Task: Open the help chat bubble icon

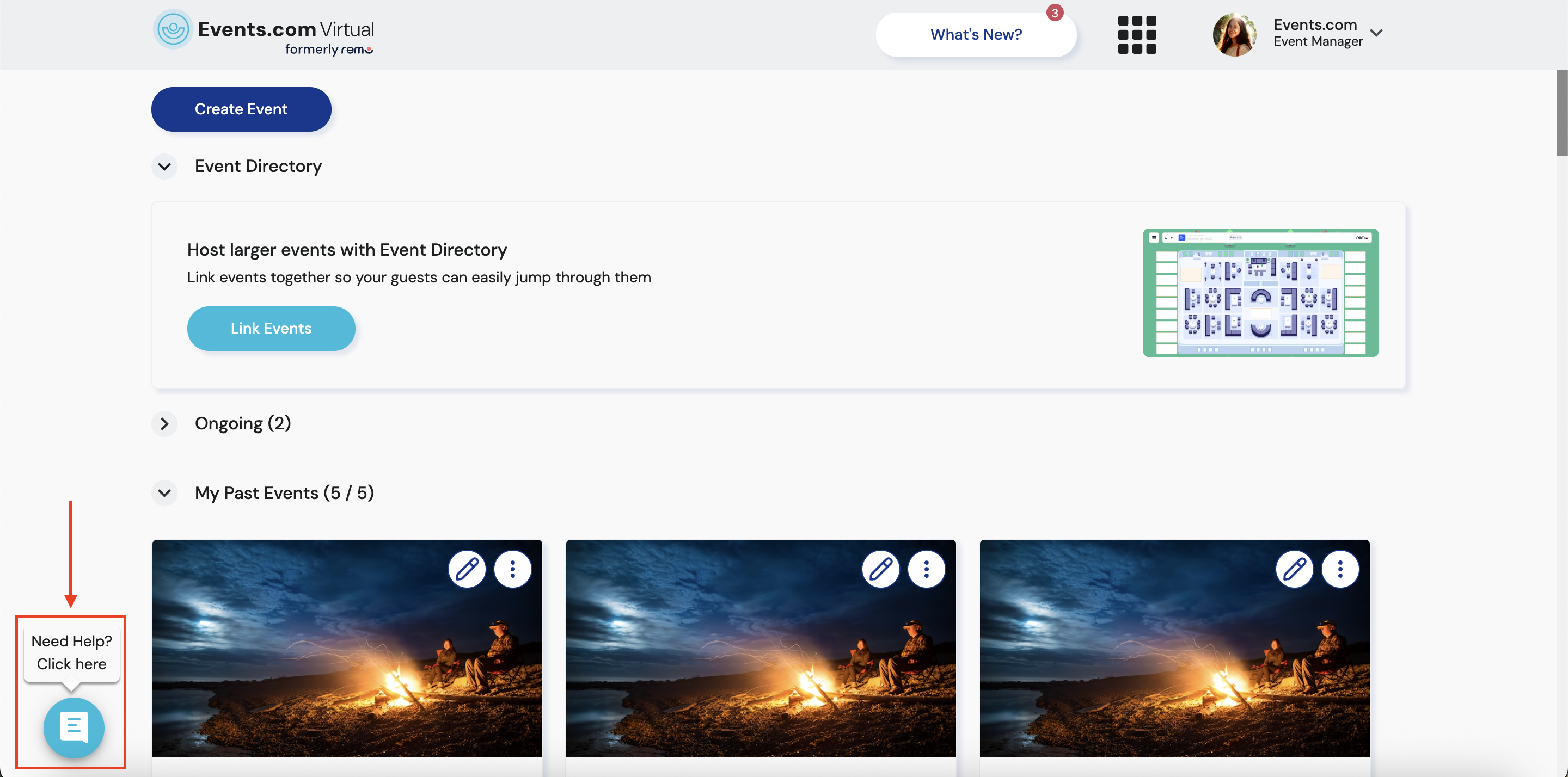Action: [73, 727]
